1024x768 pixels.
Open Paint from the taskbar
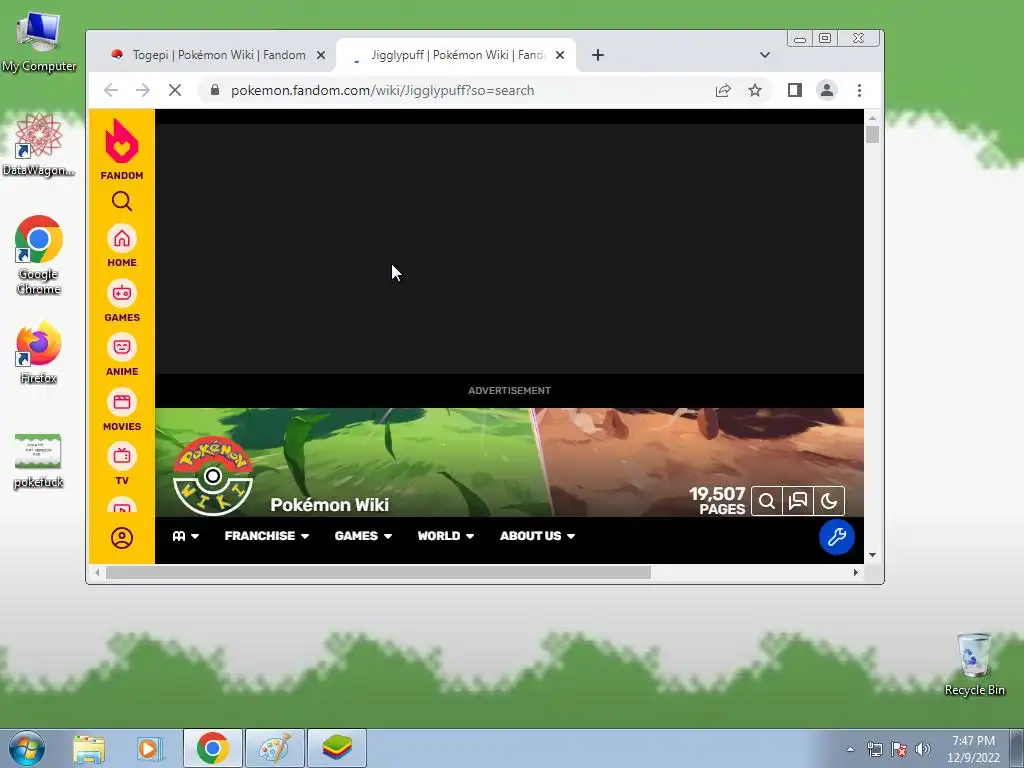[275, 748]
